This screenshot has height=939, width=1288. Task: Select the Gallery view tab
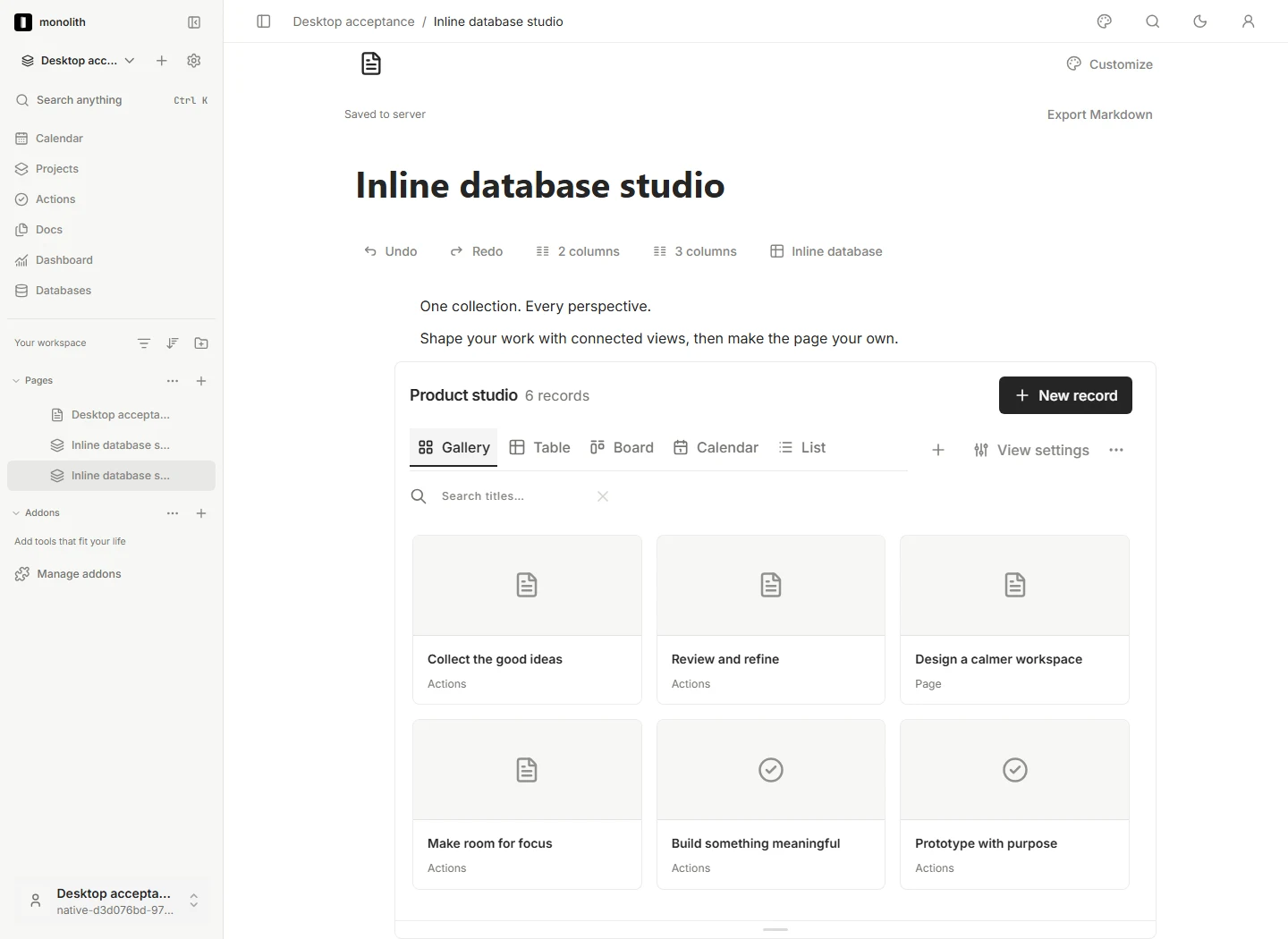pyautogui.click(x=453, y=447)
